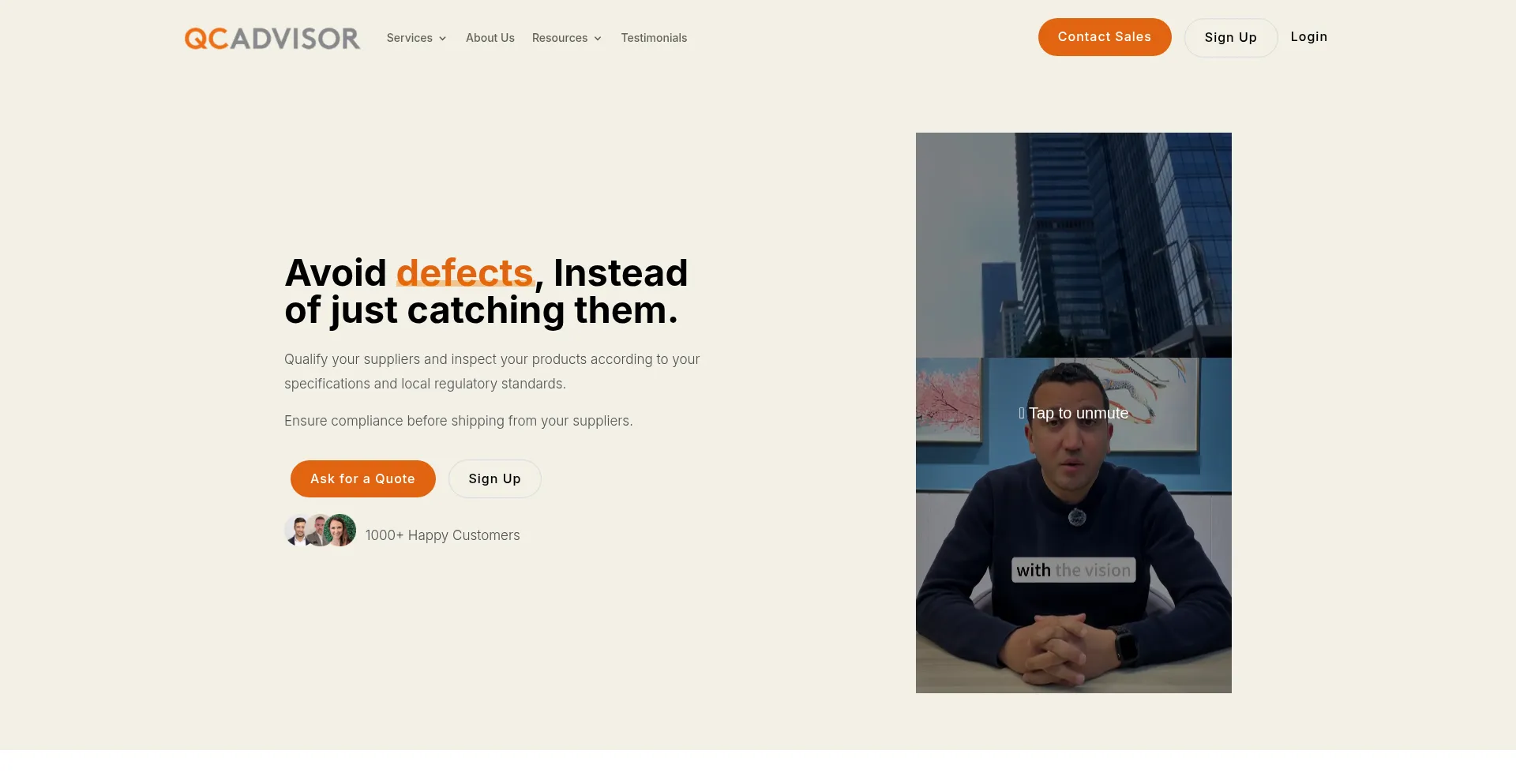Screen dimensions: 1516x784
Task: Open the Resources menu
Action: 560,38
